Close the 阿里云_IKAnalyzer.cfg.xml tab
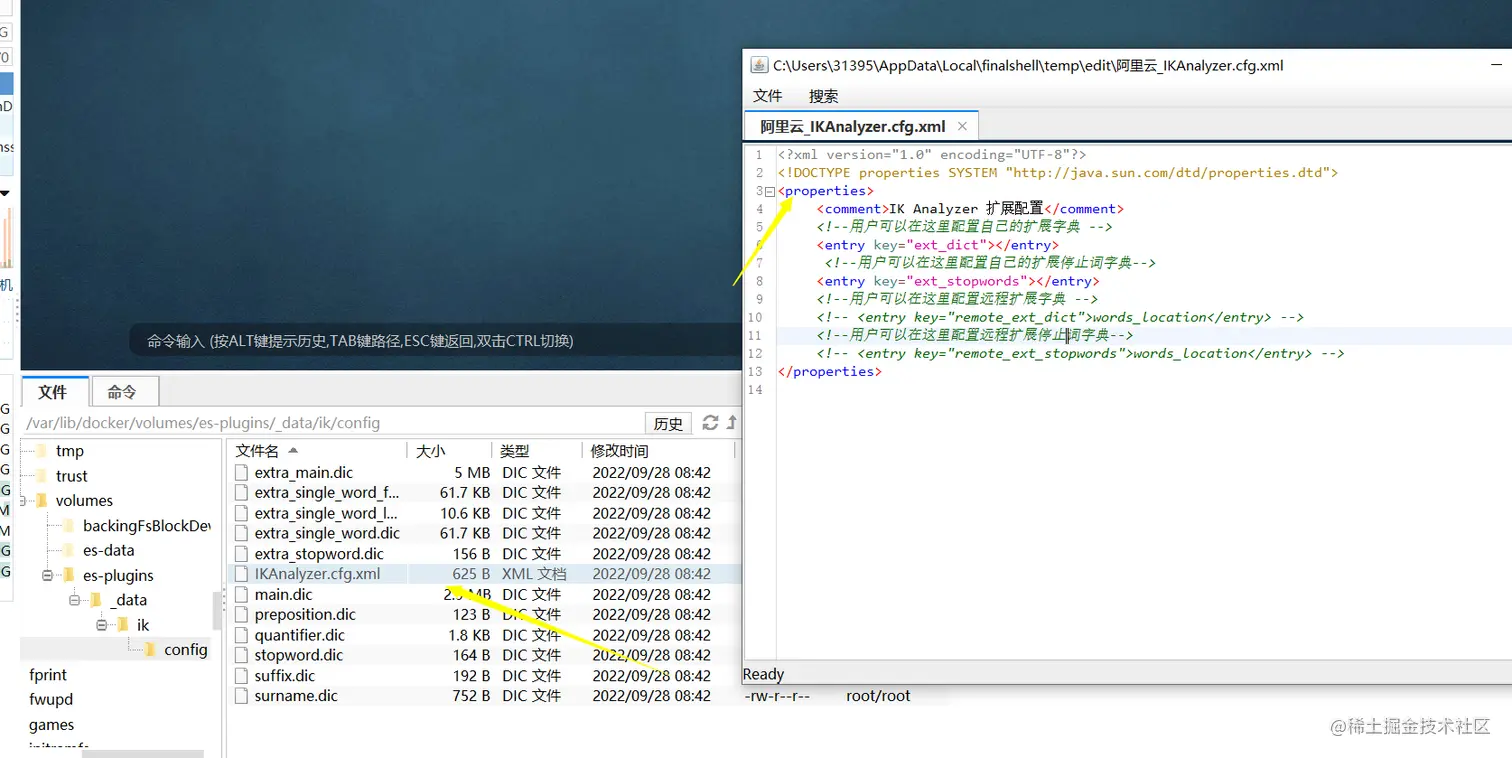 962,126
